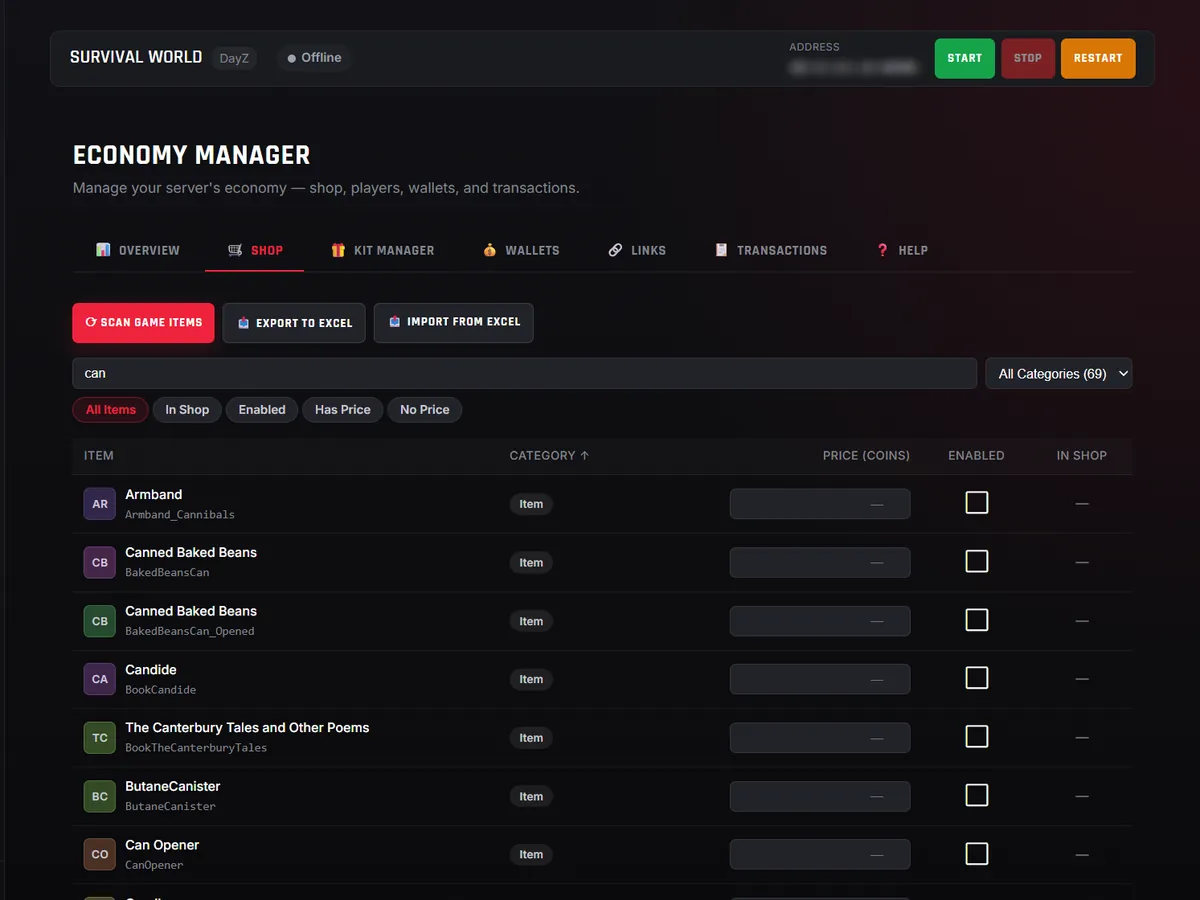Click the price field for Canterbury Tales

point(820,738)
